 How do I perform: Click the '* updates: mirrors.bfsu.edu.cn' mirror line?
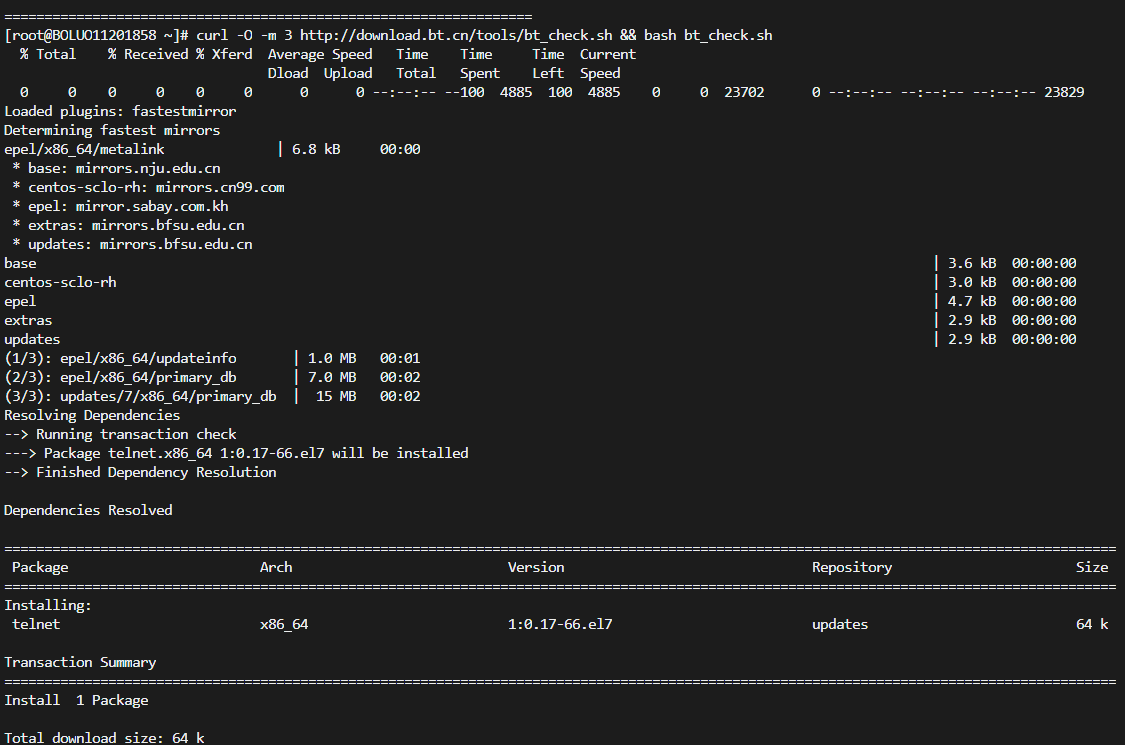pos(132,245)
